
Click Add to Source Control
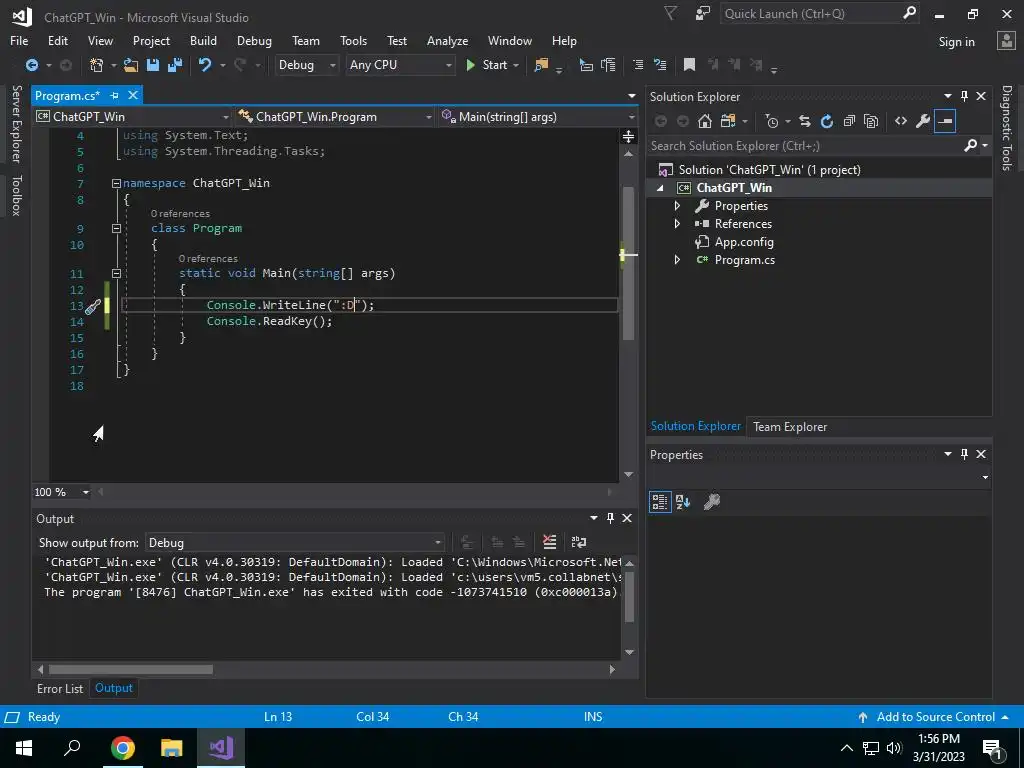pos(935,716)
